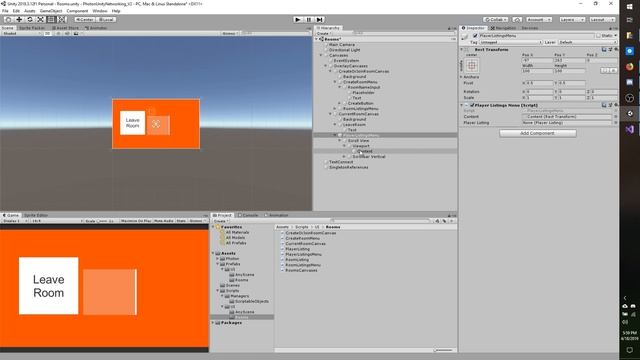The height and width of the screenshot is (360, 640).
Task: Select the Rect tool
Action: pos(51,20)
